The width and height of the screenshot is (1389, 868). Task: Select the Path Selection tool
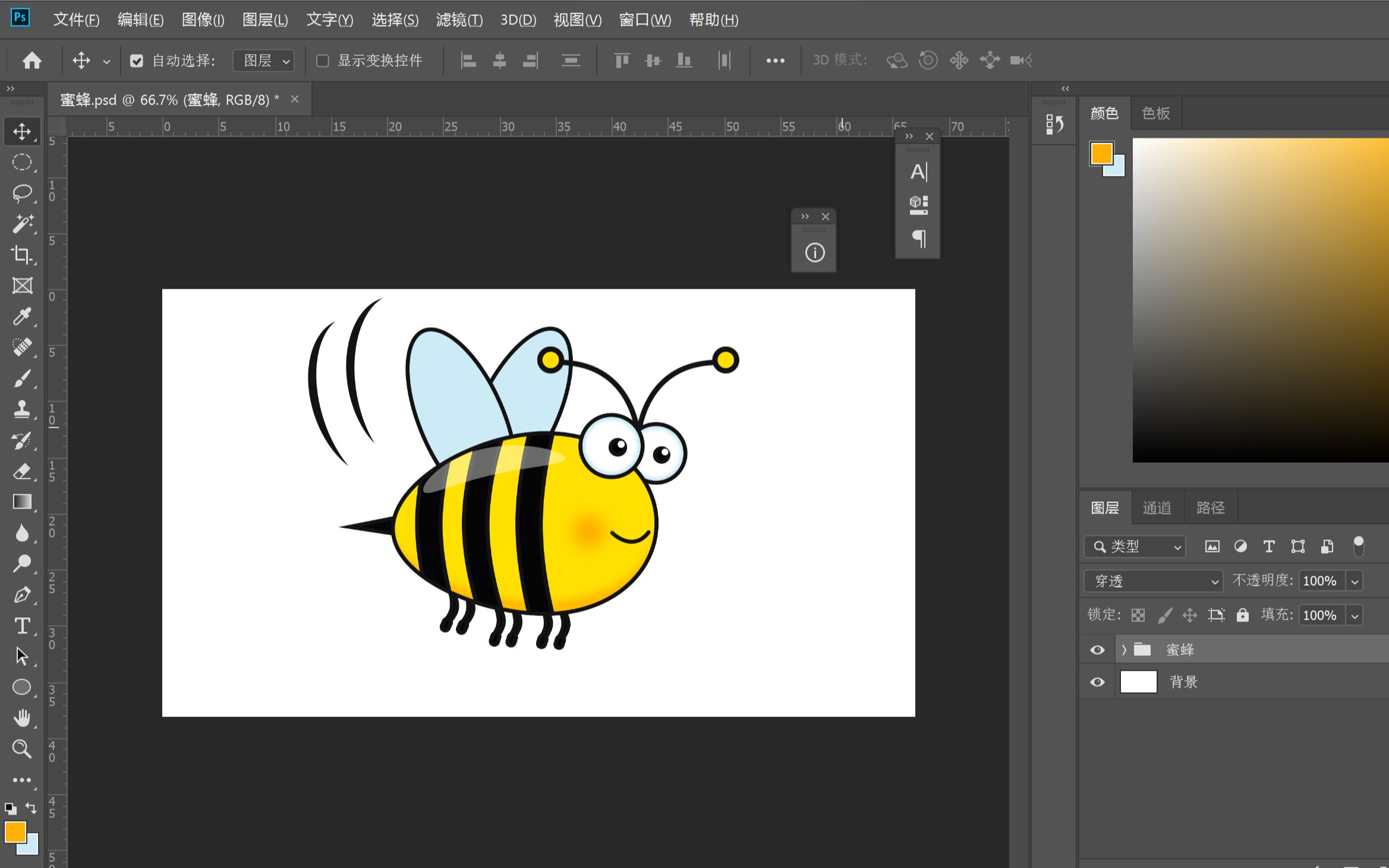(x=22, y=656)
